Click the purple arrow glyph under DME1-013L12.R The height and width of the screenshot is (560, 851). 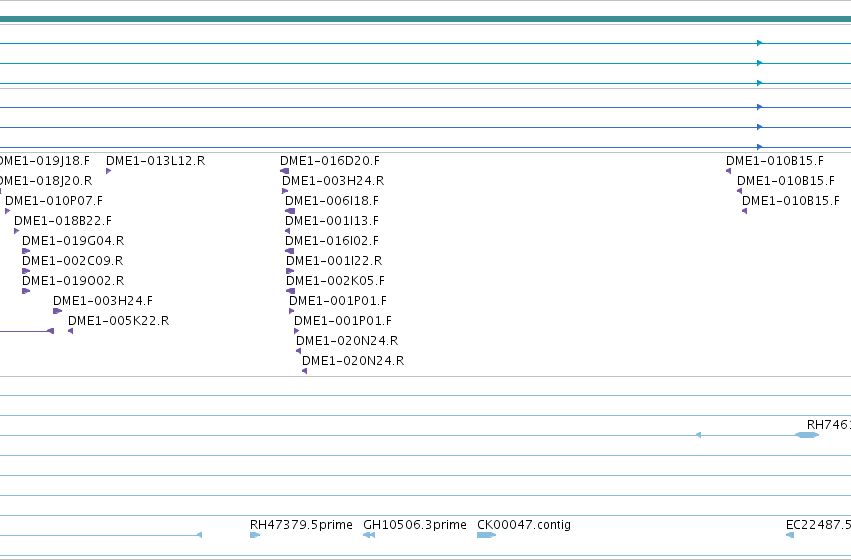(x=109, y=171)
